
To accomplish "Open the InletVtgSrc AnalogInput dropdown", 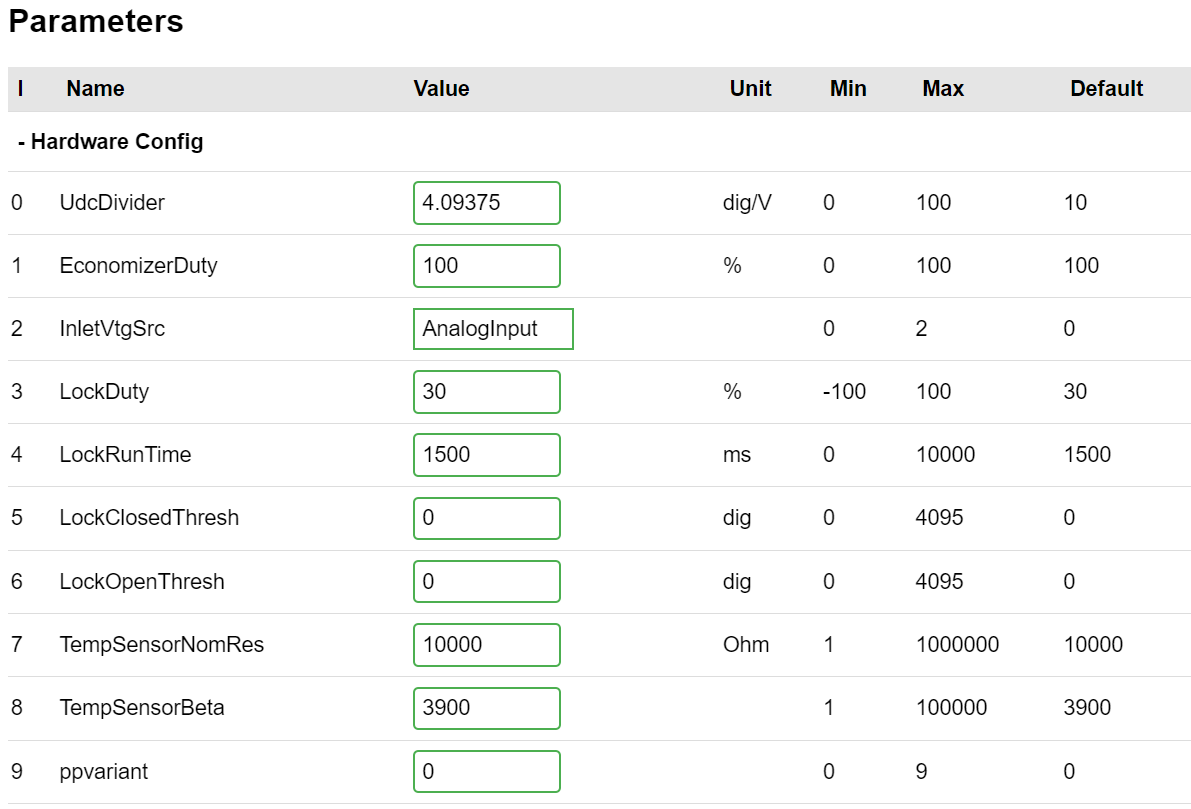I will point(492,329).
